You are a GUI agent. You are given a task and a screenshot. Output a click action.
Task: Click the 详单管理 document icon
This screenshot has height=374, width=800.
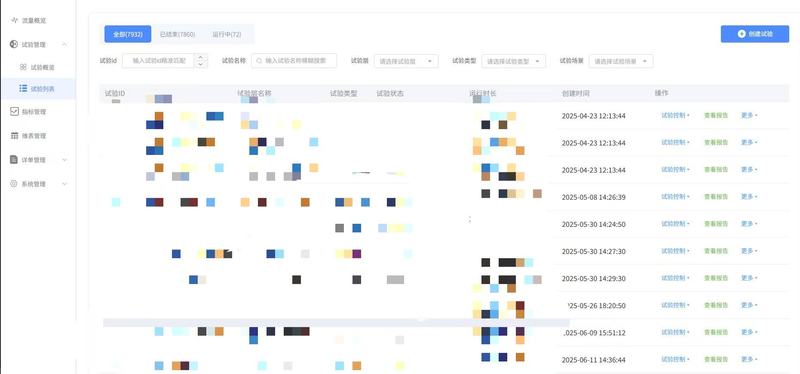pyautogui.click(x=14, y=160)
